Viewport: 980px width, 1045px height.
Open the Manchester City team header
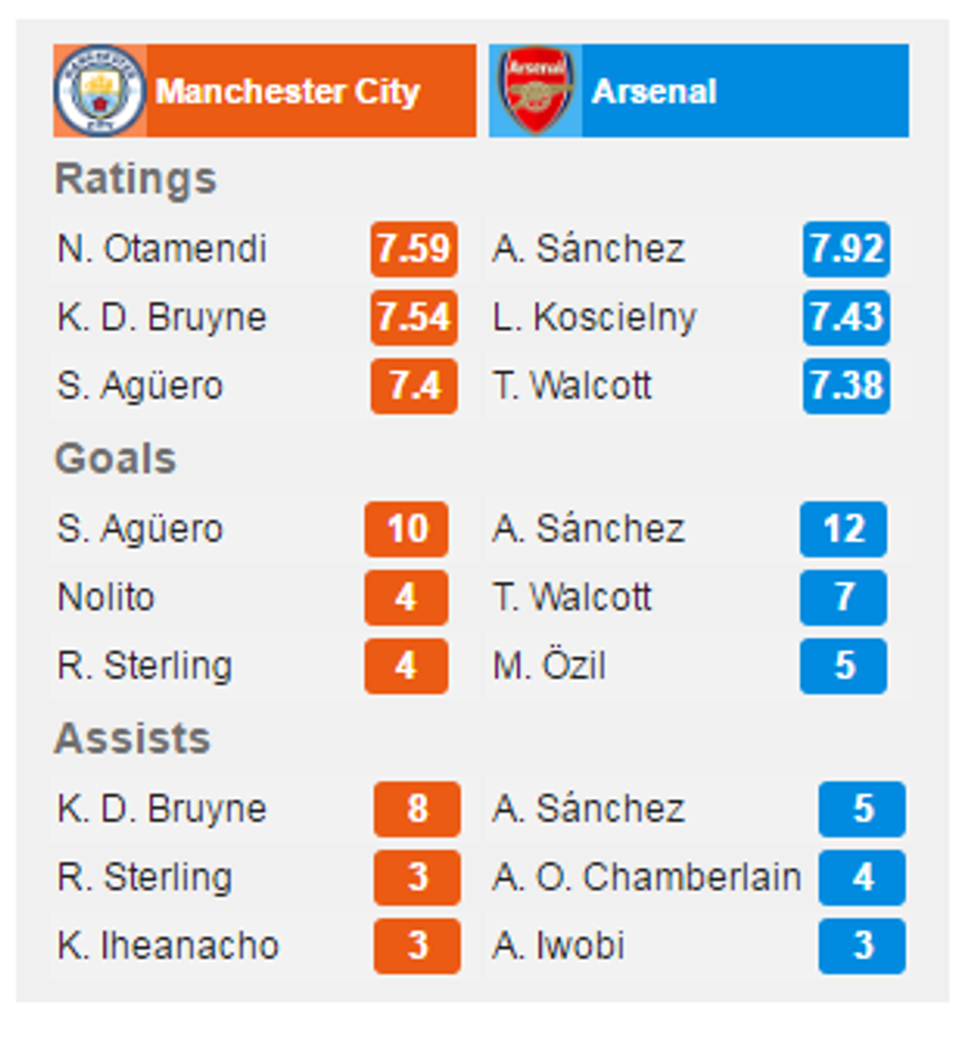[x=288, y=92]
